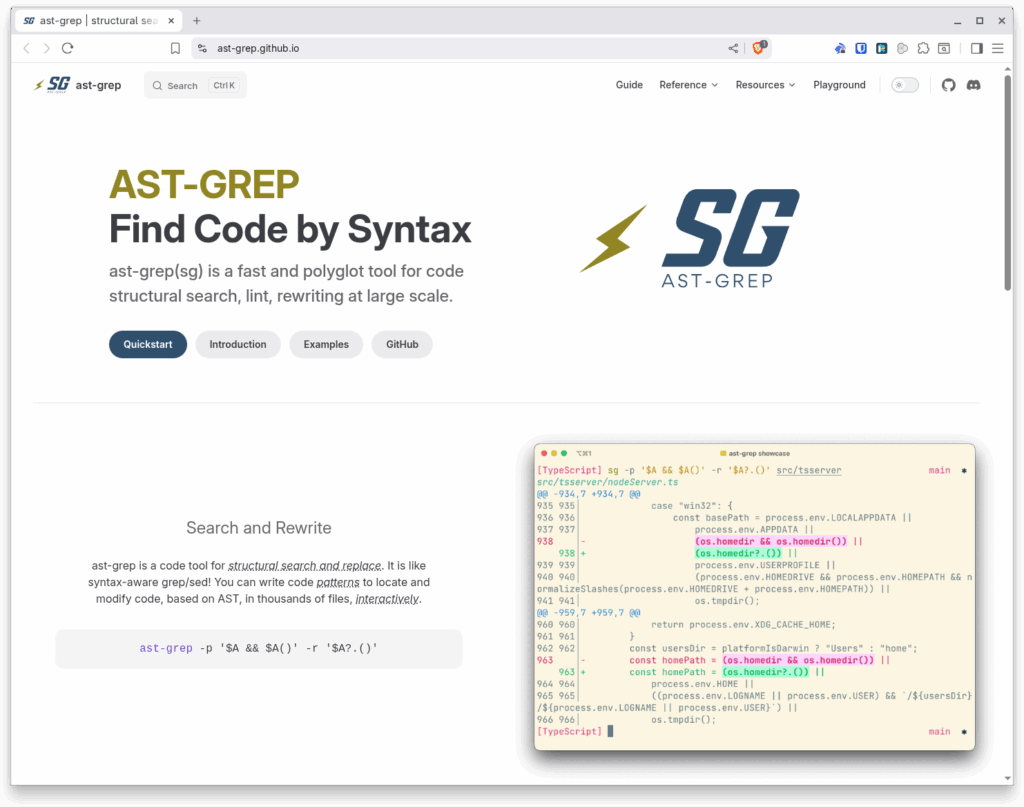Click the scrollbar down arrow
The width and height of the screenshot is (1024, 807).
1008,778
